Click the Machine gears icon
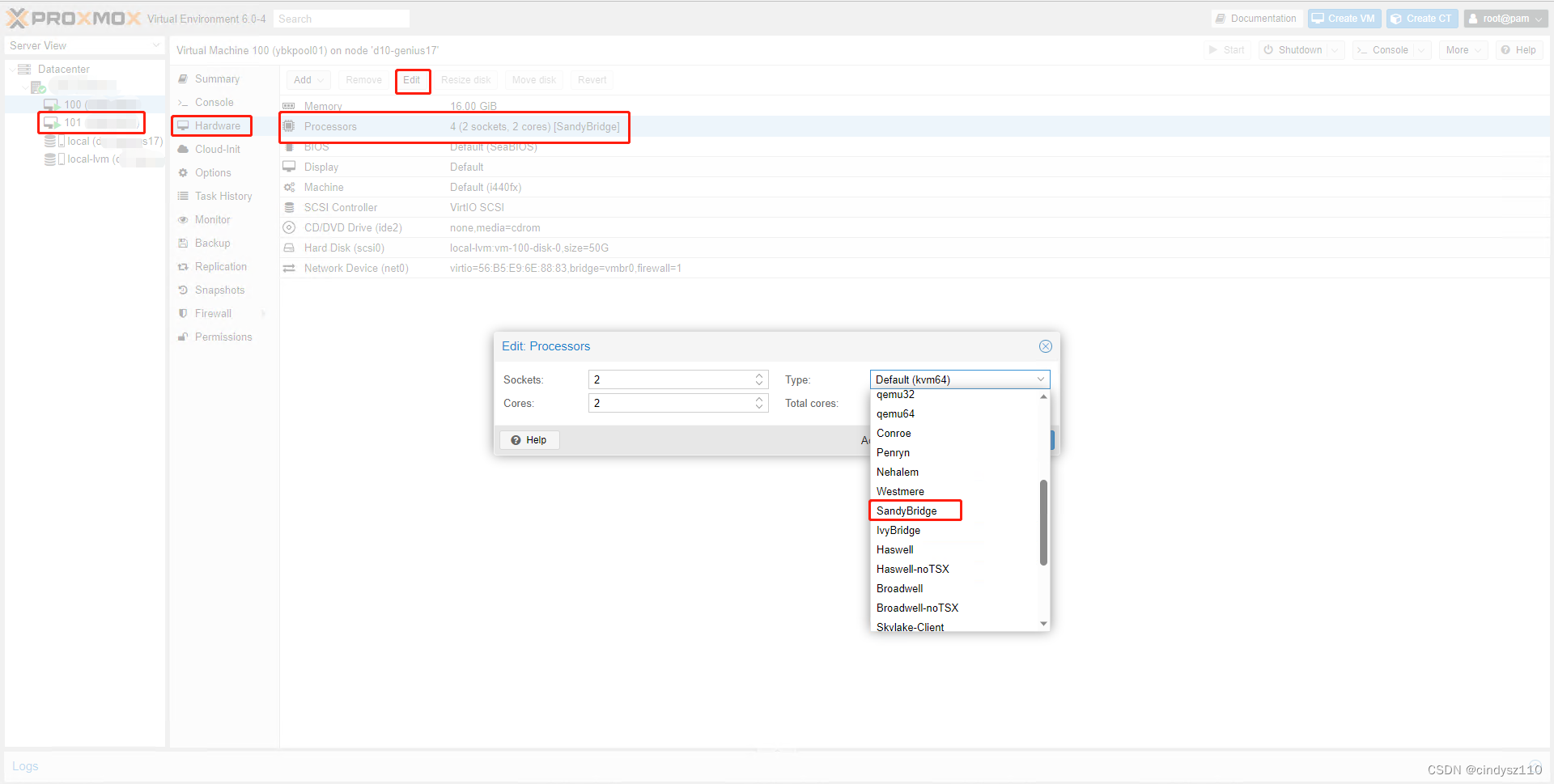This screenshot has height=784, width=1554. [289, 187]
